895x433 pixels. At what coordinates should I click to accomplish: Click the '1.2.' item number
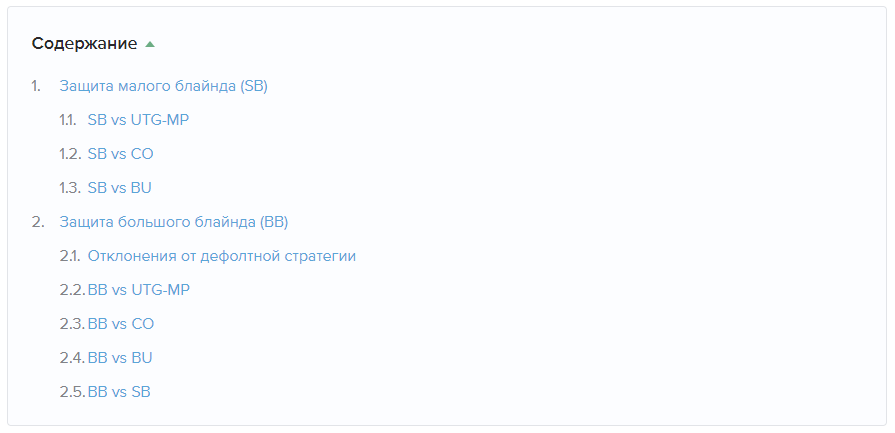click(x=69, y=154)
